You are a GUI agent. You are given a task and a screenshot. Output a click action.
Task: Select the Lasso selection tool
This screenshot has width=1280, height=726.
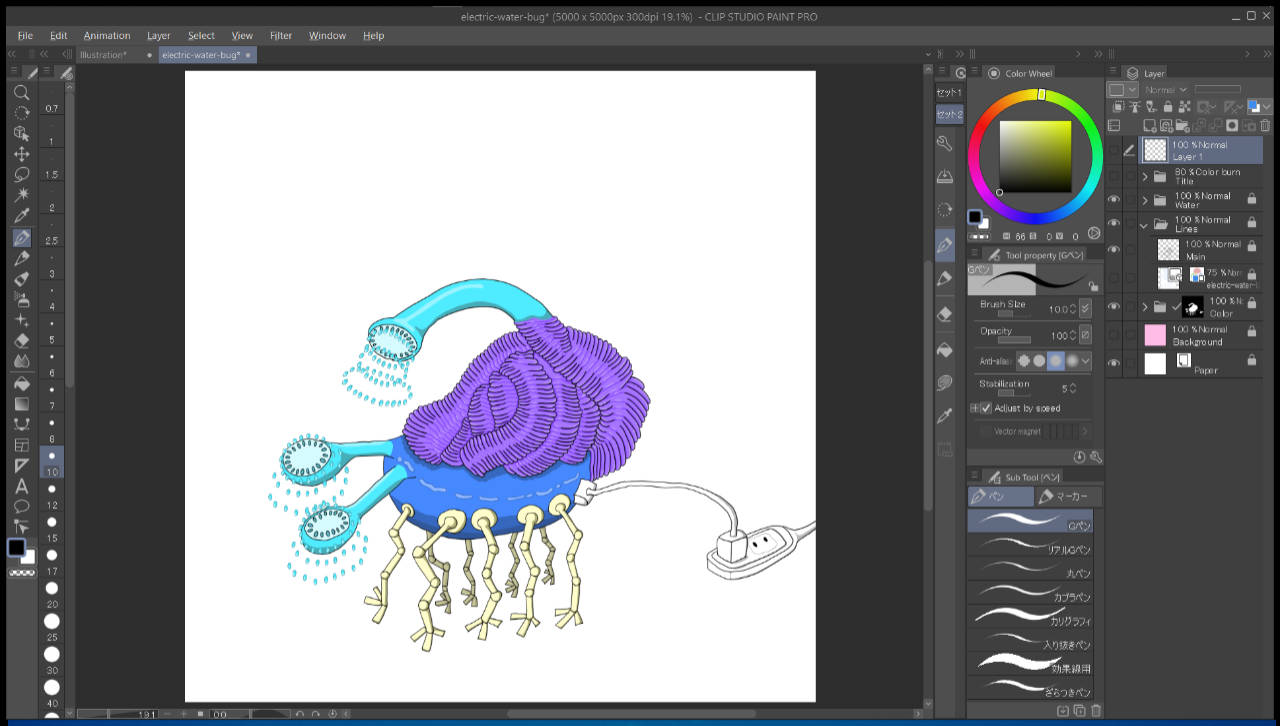pyautogui.click(x=21, y=174)
